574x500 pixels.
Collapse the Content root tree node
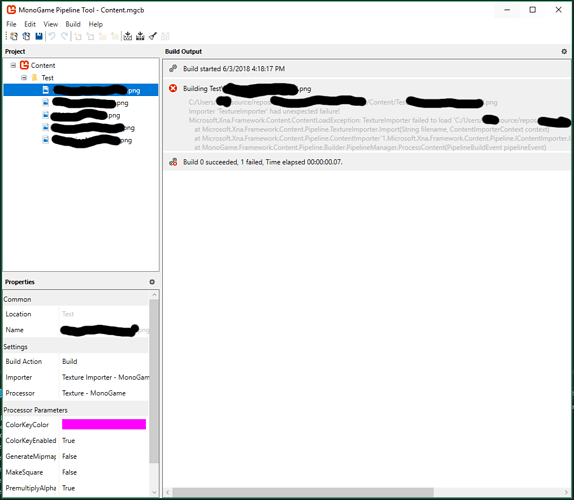[x=13, y=66]
